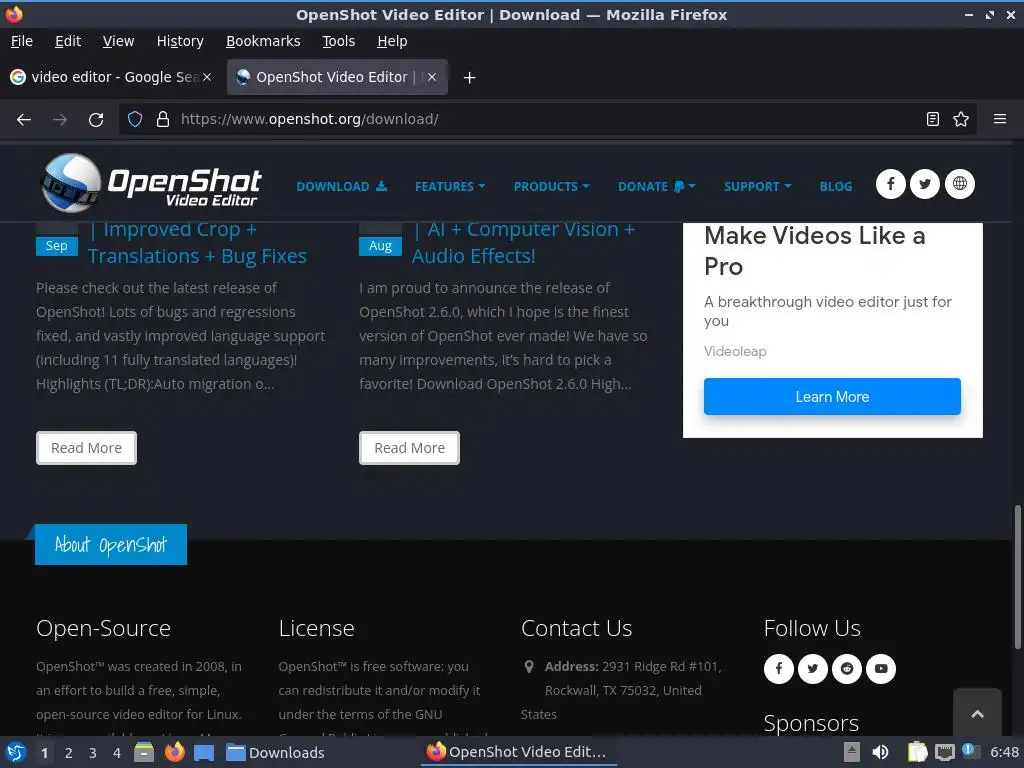The width and height of the screenshot is (1024, 768).
Task: Open the Twitter icon in the site header
Action: pos(925,184)
